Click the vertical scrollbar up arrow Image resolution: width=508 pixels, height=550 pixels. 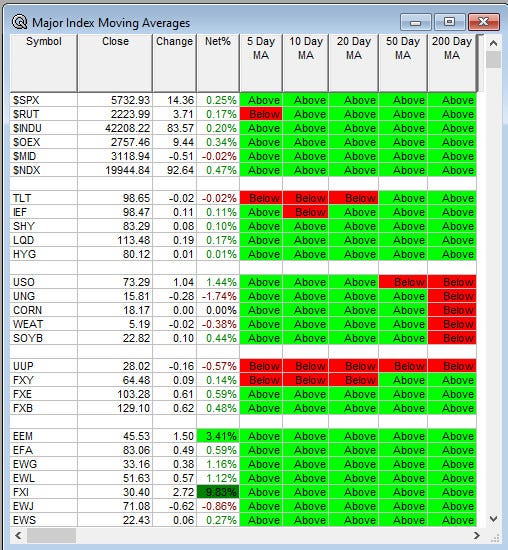[x=493, y=43]
